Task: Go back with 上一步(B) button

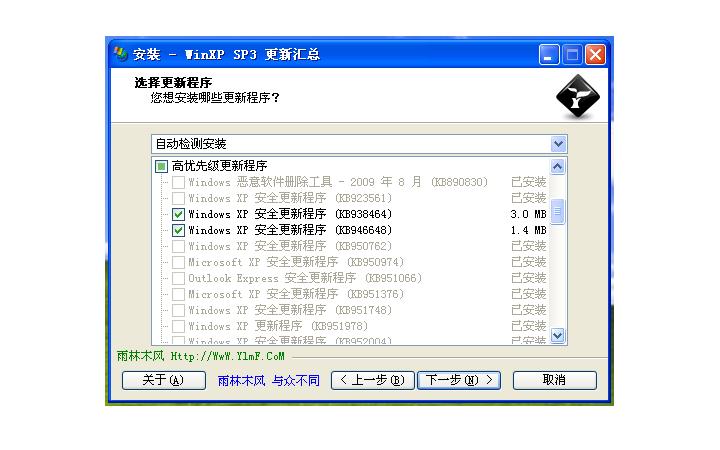Action: coord(372,380)
